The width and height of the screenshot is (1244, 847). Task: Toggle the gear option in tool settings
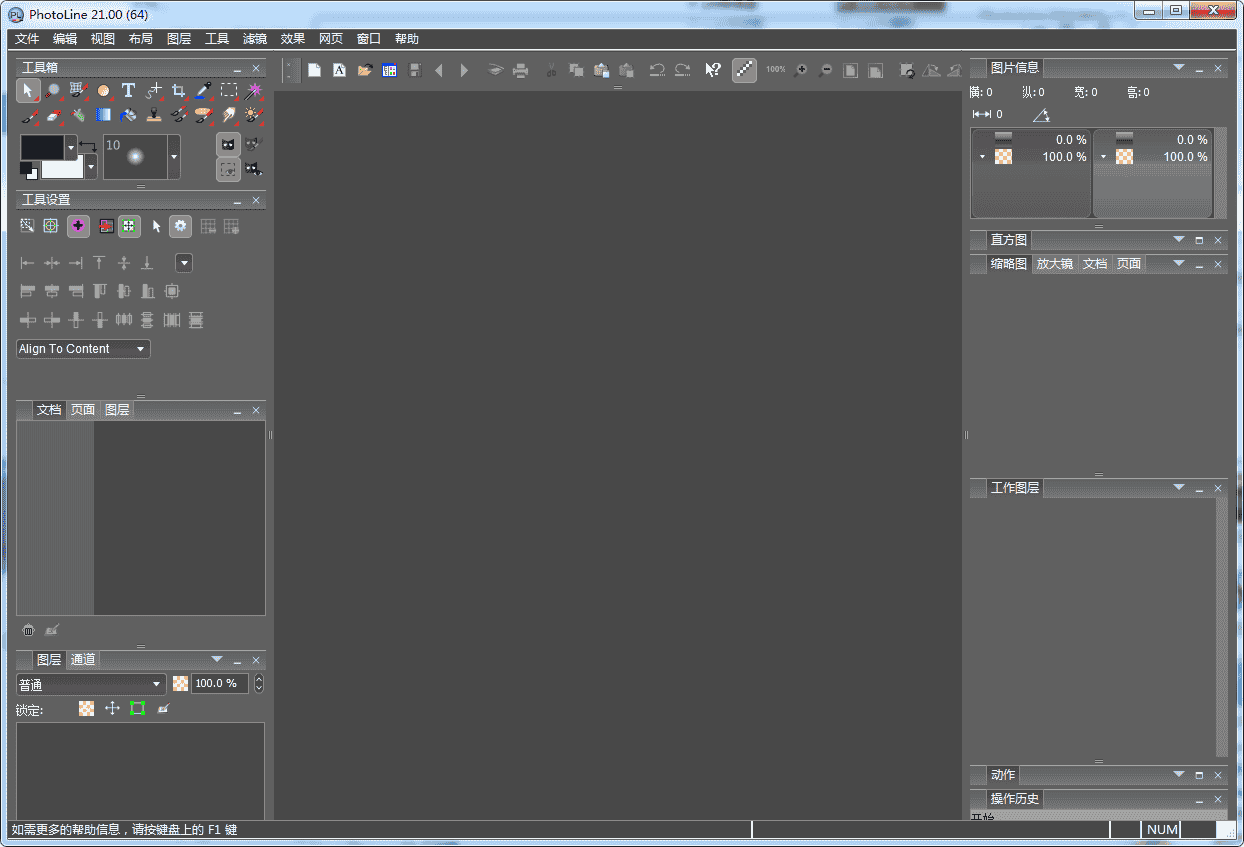180,227
